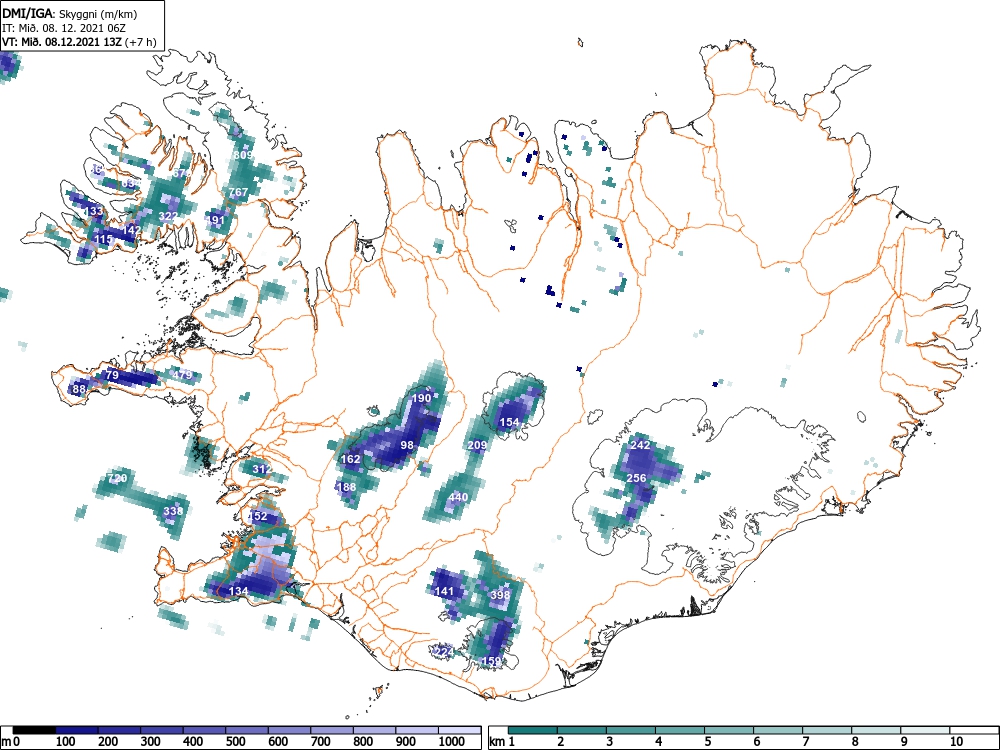Click the visibility value 79 on Snæfellsnes
1000x750 pixels.
(112, 375)
